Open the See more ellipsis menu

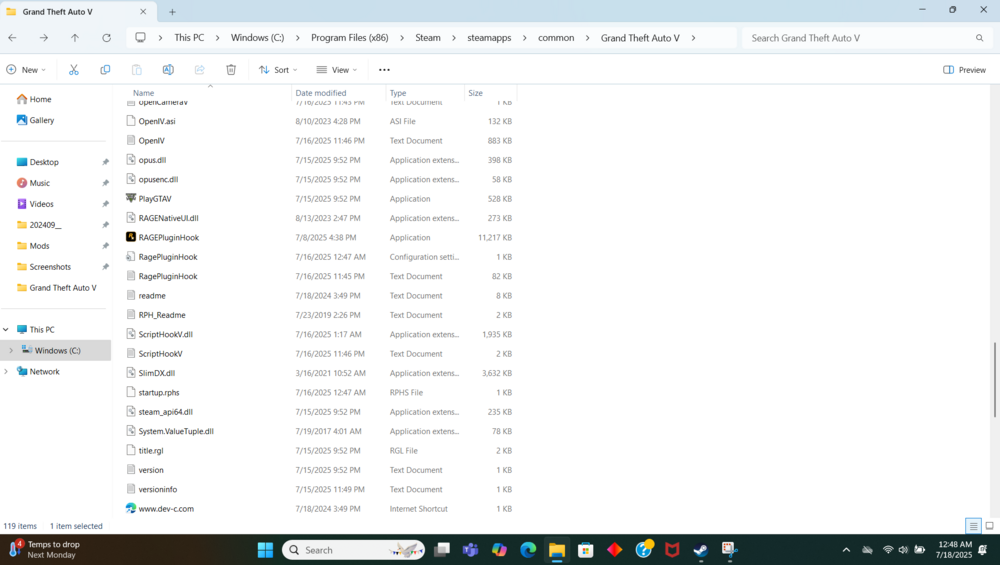point(384,70)
